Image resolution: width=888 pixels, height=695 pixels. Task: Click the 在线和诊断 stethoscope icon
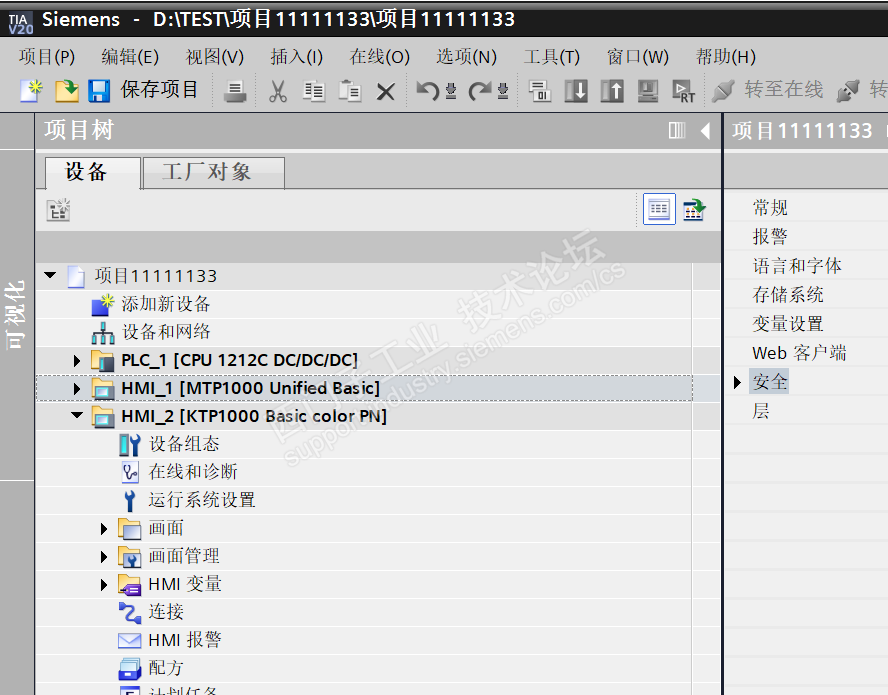pos(130,472)
